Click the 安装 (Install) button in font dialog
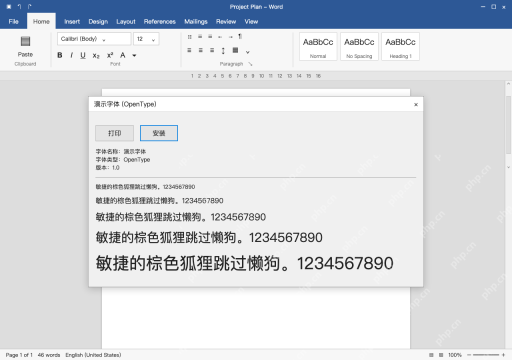Viewport: 512px width, 360px height. click(159, 133)
